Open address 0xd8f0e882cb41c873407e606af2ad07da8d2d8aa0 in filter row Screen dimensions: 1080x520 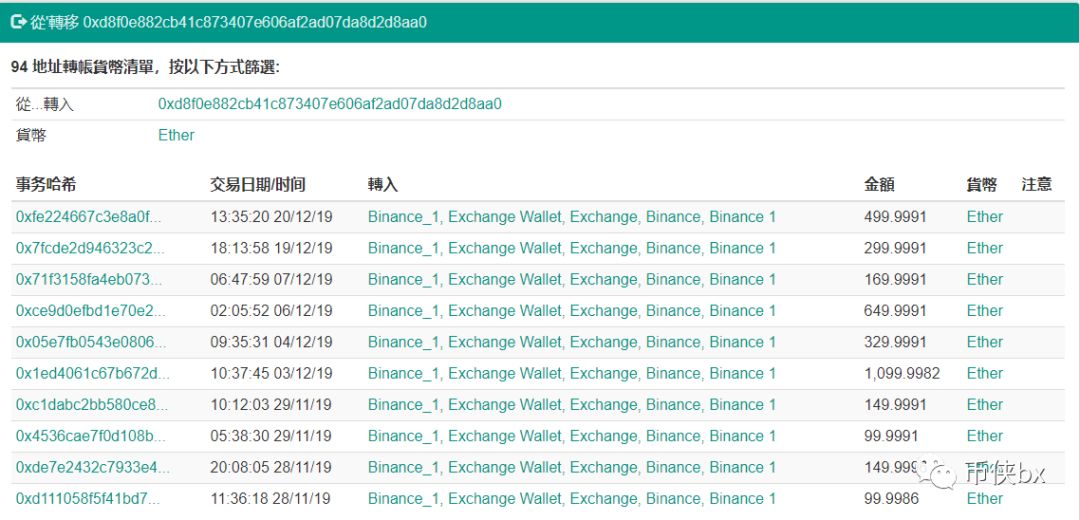(x=330, y=104)
